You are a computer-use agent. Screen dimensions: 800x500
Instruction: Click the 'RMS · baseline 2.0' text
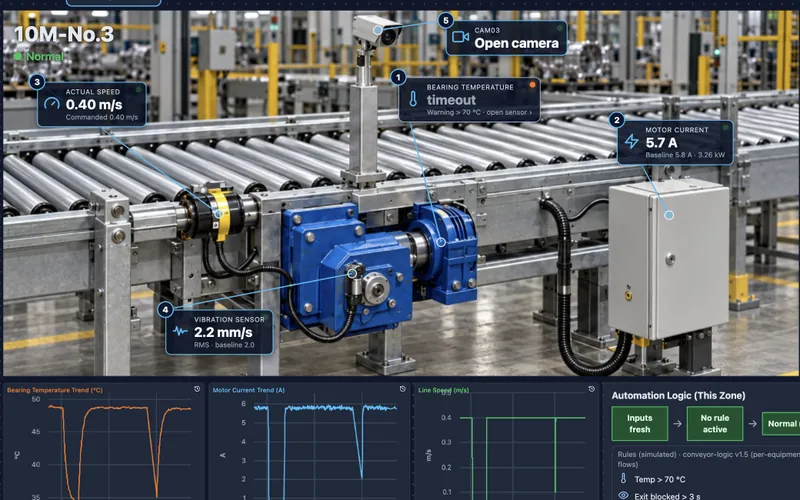tap(224, 345)
